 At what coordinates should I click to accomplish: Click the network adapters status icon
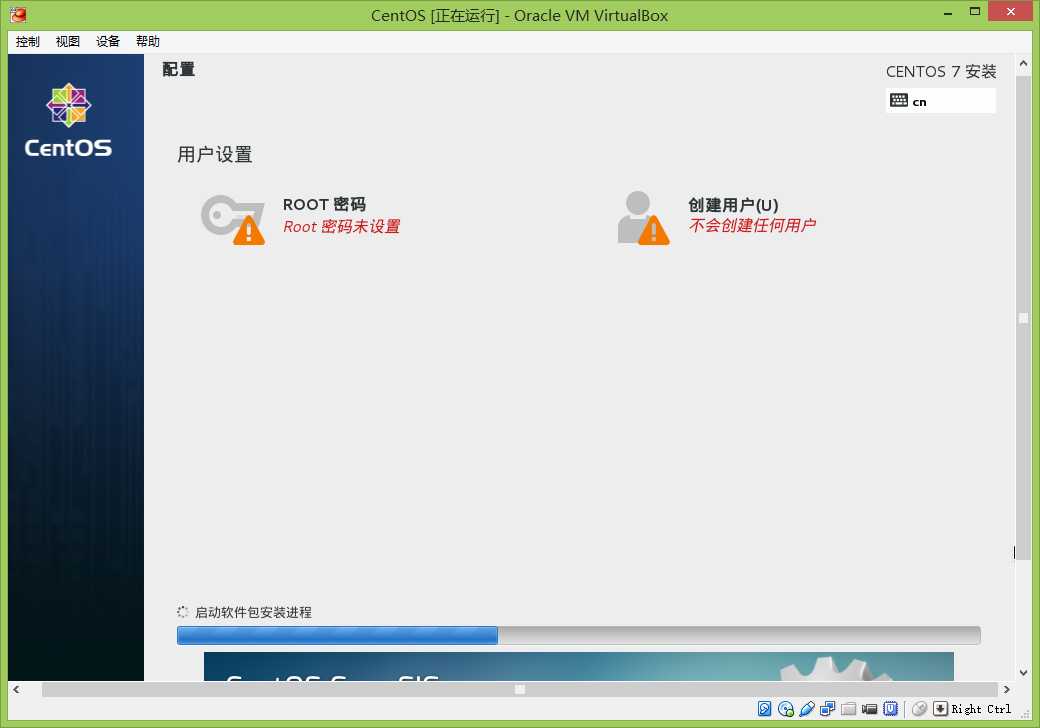[827, 709]
